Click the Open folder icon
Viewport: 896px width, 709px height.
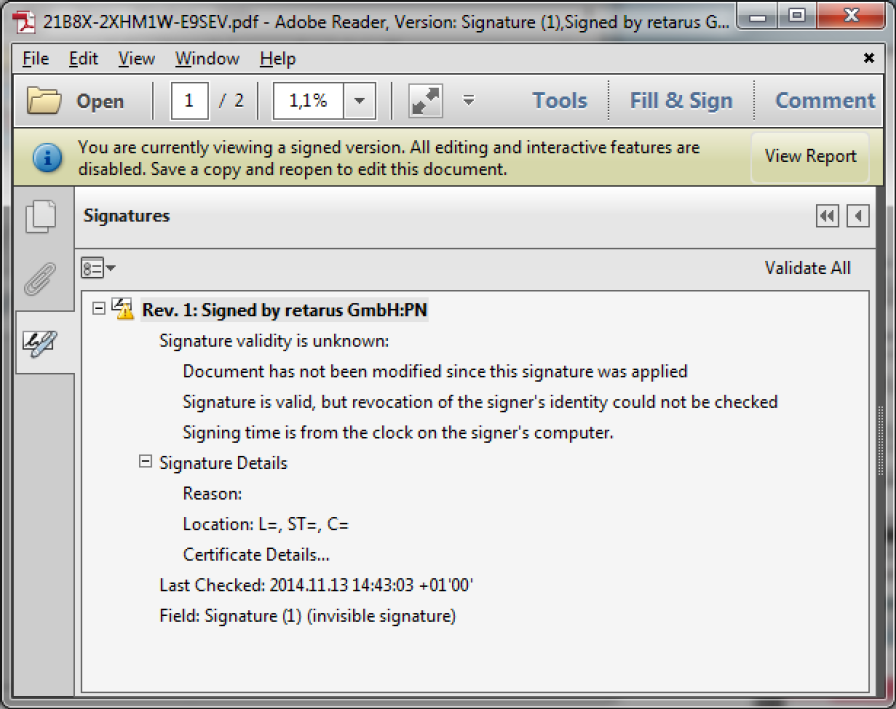point(44,101)
